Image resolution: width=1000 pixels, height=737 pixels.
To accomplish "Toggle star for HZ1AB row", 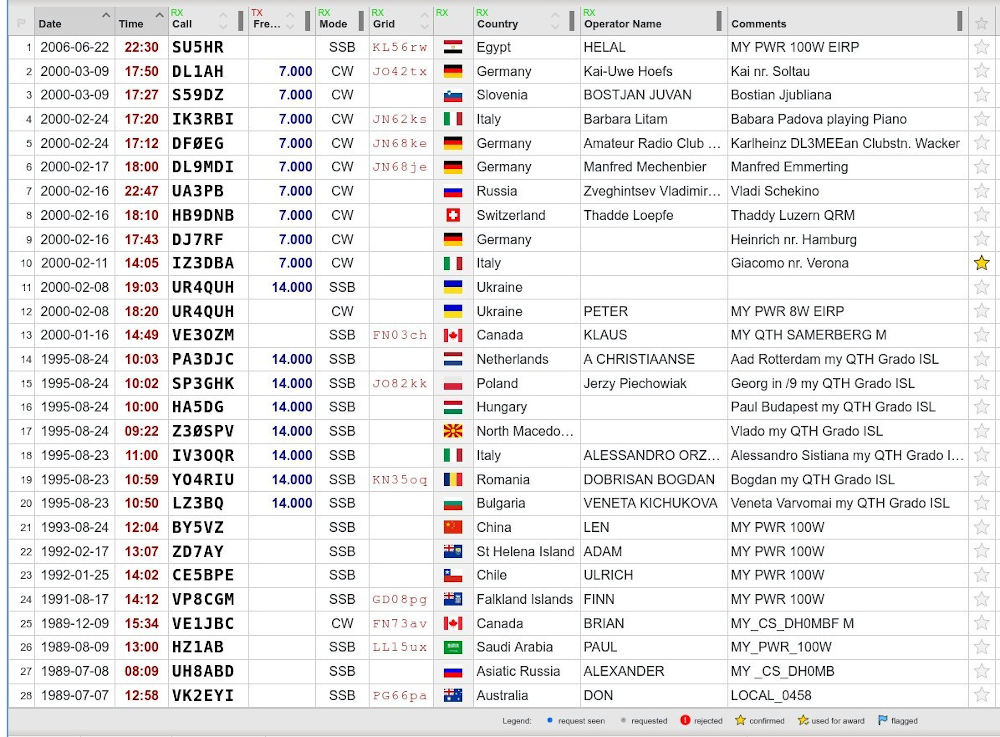I will [x=982, y=647].
